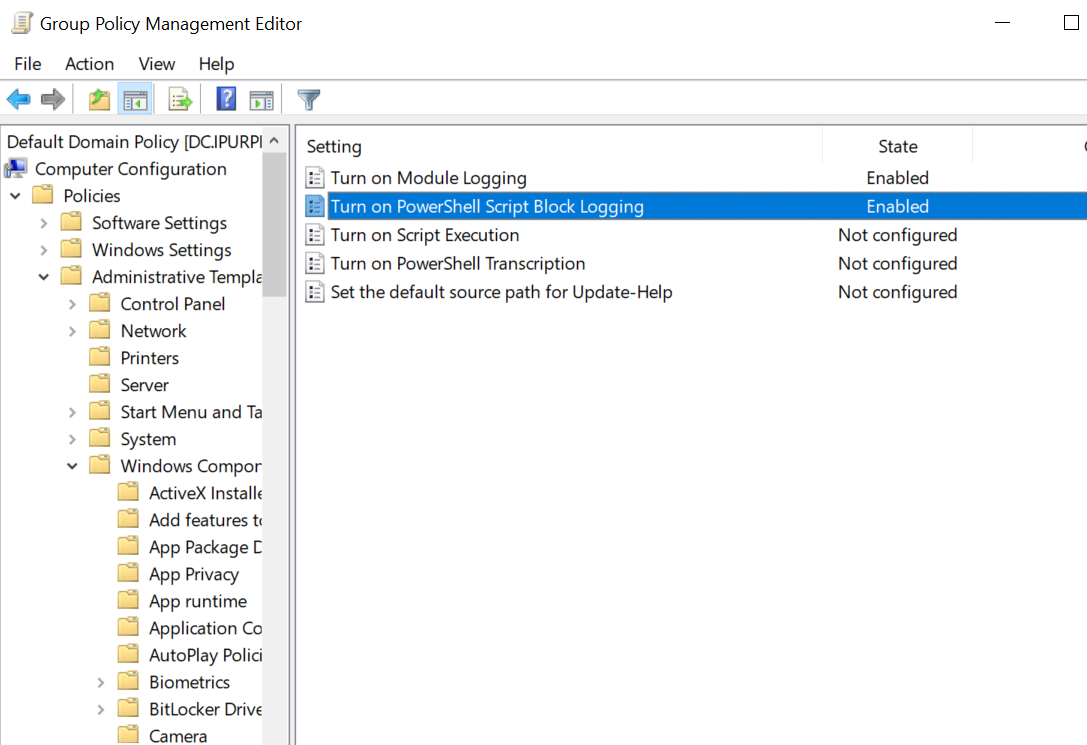Click the Back arrow toolbar icon

[x=19, y=99]
